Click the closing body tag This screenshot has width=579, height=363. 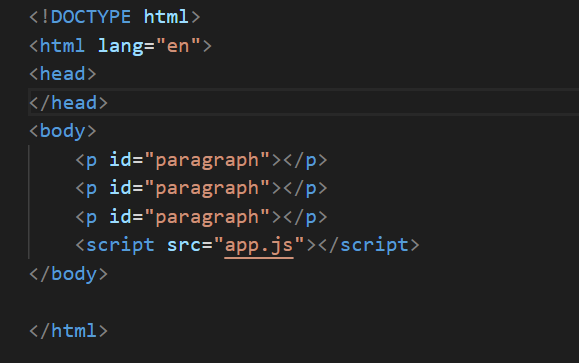[x=68, y=274]
